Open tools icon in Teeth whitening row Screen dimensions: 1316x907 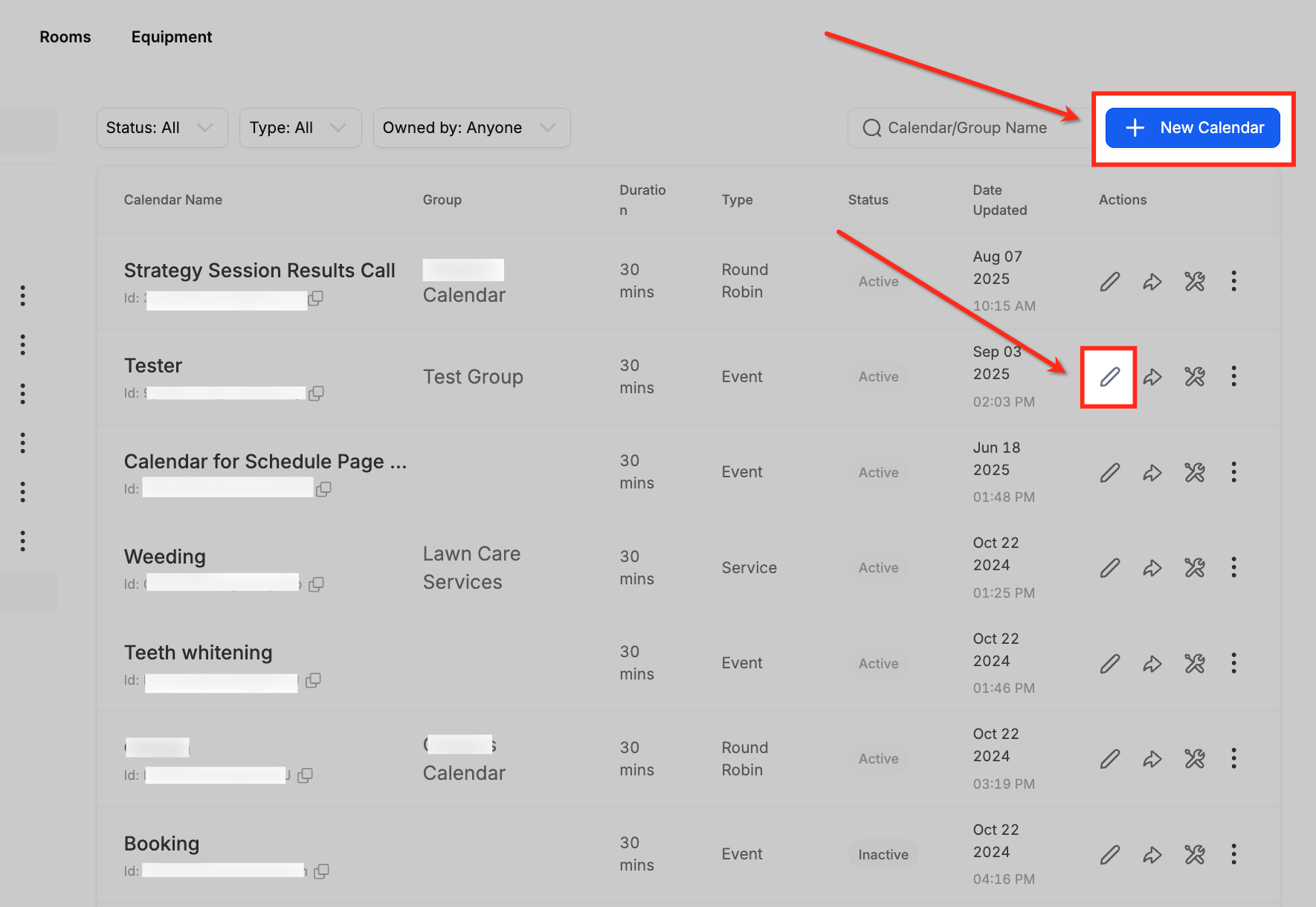pyautogui.click(x=1195, y=664)
